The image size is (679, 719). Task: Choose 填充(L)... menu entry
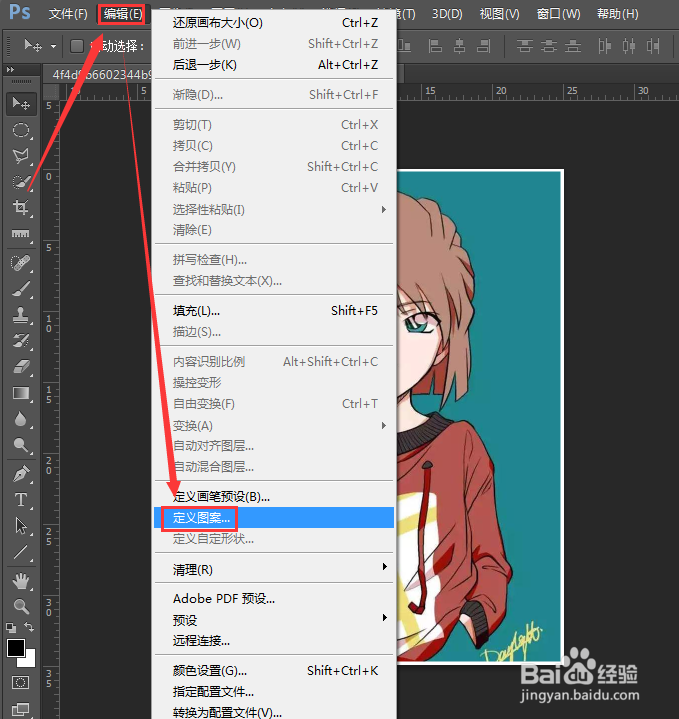point(274,310)
